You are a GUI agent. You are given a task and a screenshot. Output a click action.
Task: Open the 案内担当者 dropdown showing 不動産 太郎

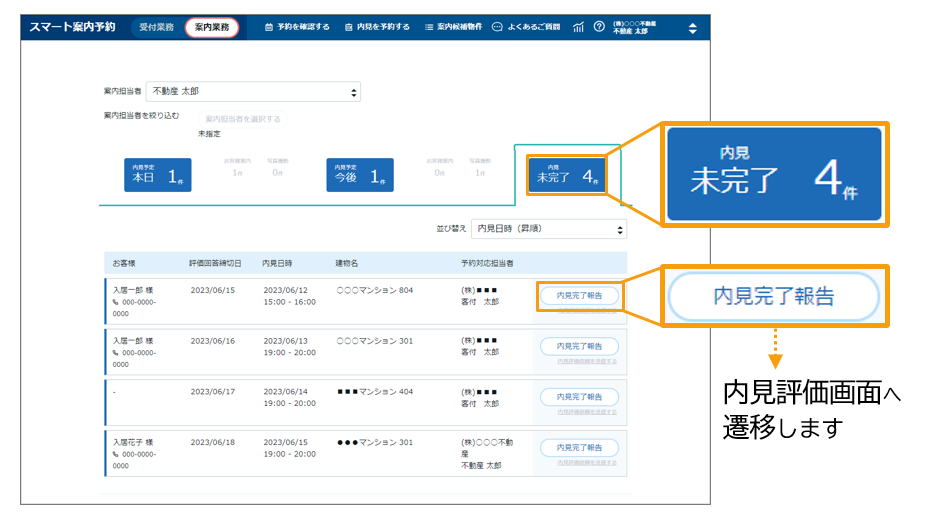click(x=253, y=92)
